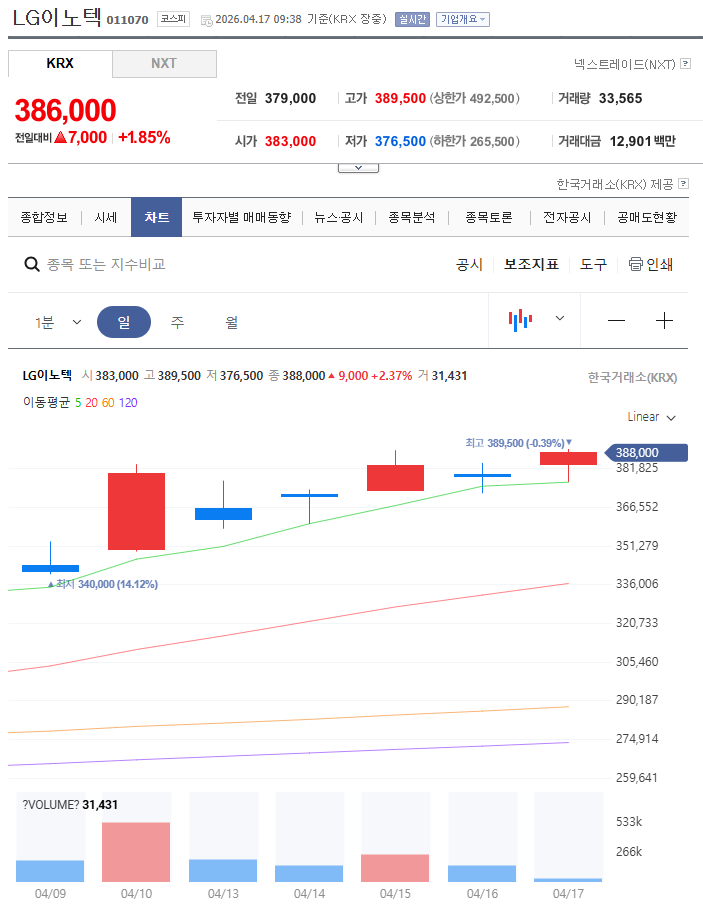Switch to the KRX tab
The image size is (703, 910).
(60, 63)
